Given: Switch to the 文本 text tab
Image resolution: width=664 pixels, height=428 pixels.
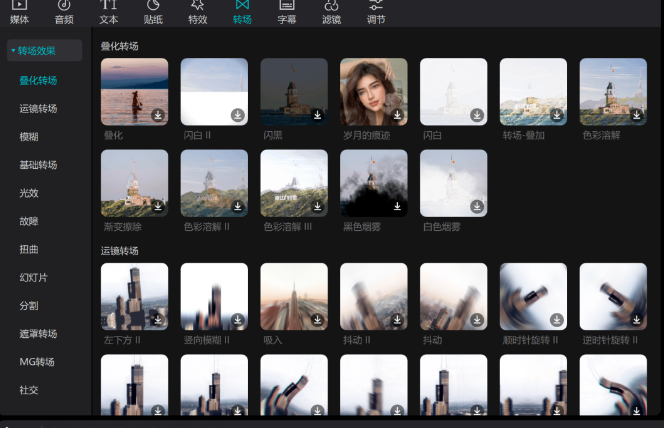Looking at the screenshot, I should pos(109,18).
